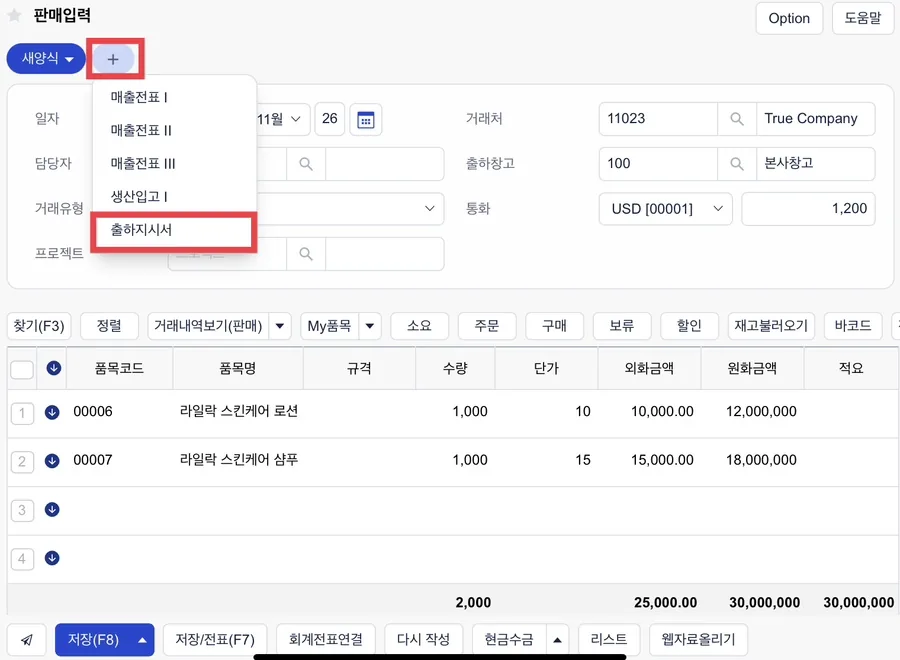900x660 pixels.
Task: Click the 출하창고 code field 100
Action: 658,164
